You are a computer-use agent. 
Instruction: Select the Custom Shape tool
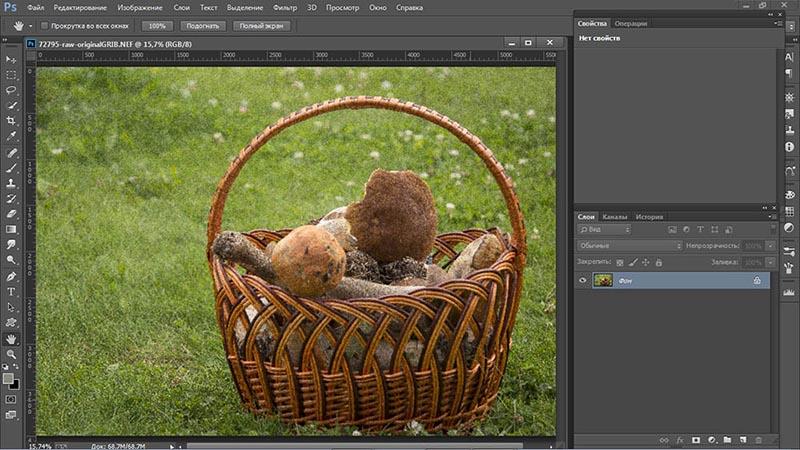click(x=11, y=323)
